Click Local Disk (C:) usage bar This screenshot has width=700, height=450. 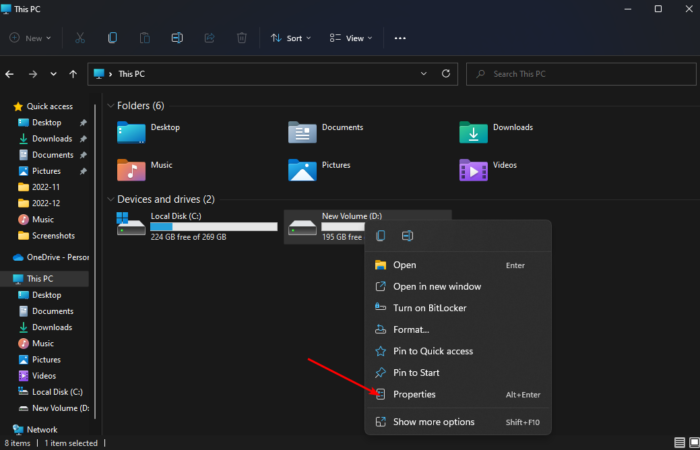[x=214, y=227]
